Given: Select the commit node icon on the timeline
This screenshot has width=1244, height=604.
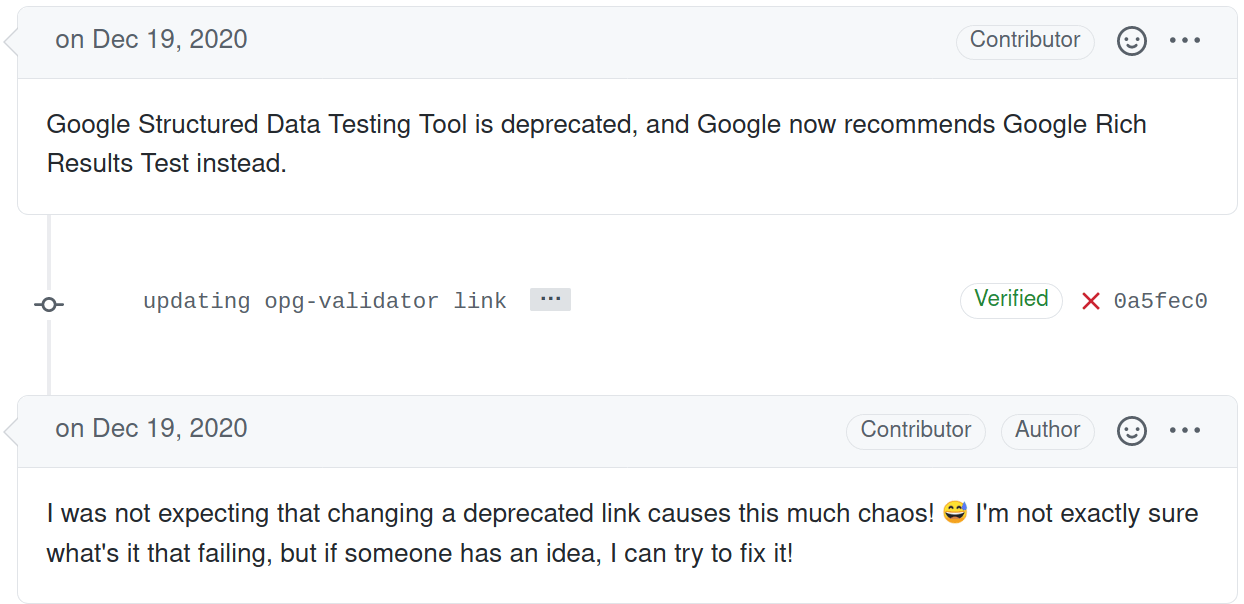Looking at the screenshot, I should pyautogui.click(x=48, y=304).
